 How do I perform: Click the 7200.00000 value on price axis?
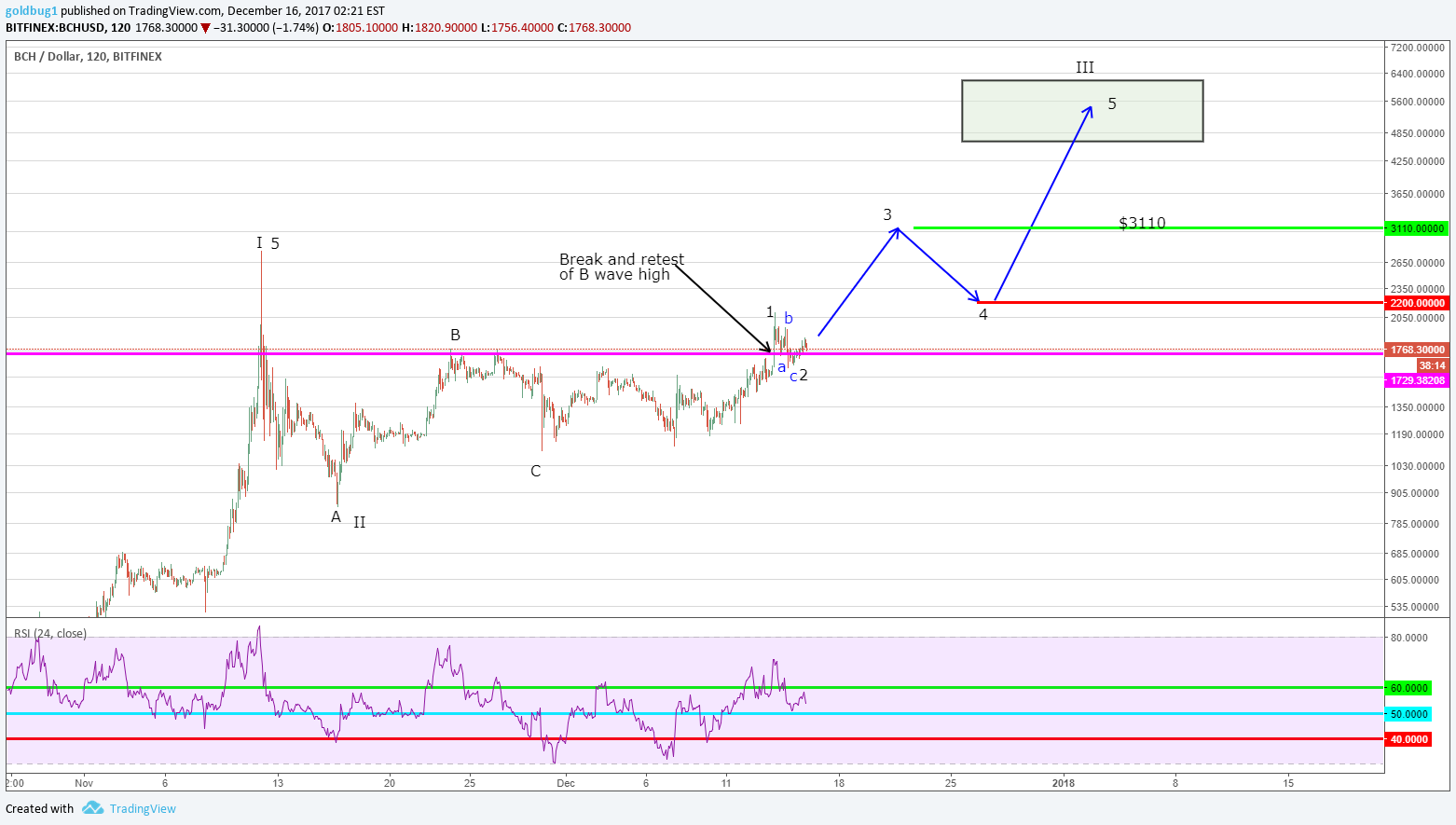[x=1417, y=48]
